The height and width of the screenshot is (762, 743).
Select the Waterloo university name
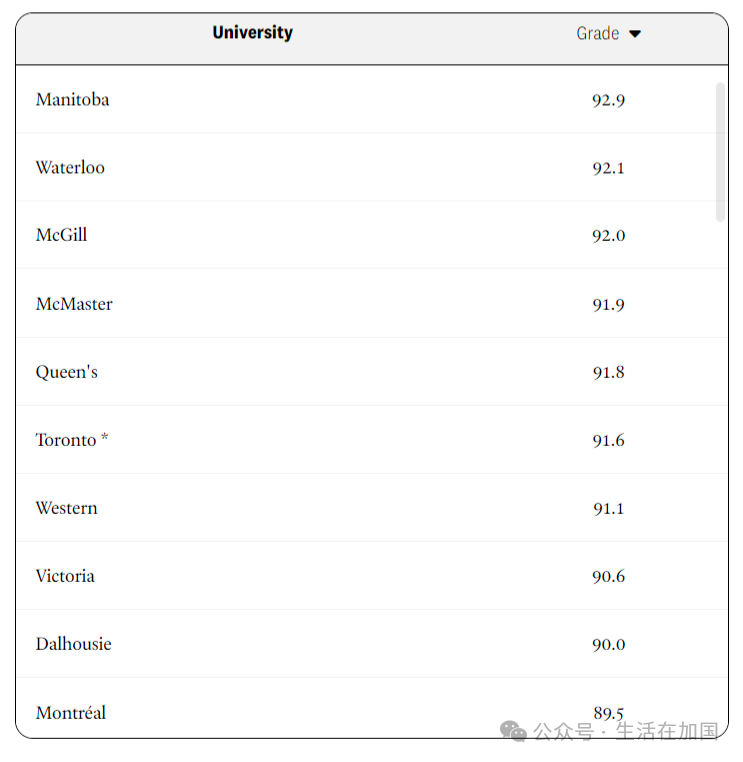(70, 168)
